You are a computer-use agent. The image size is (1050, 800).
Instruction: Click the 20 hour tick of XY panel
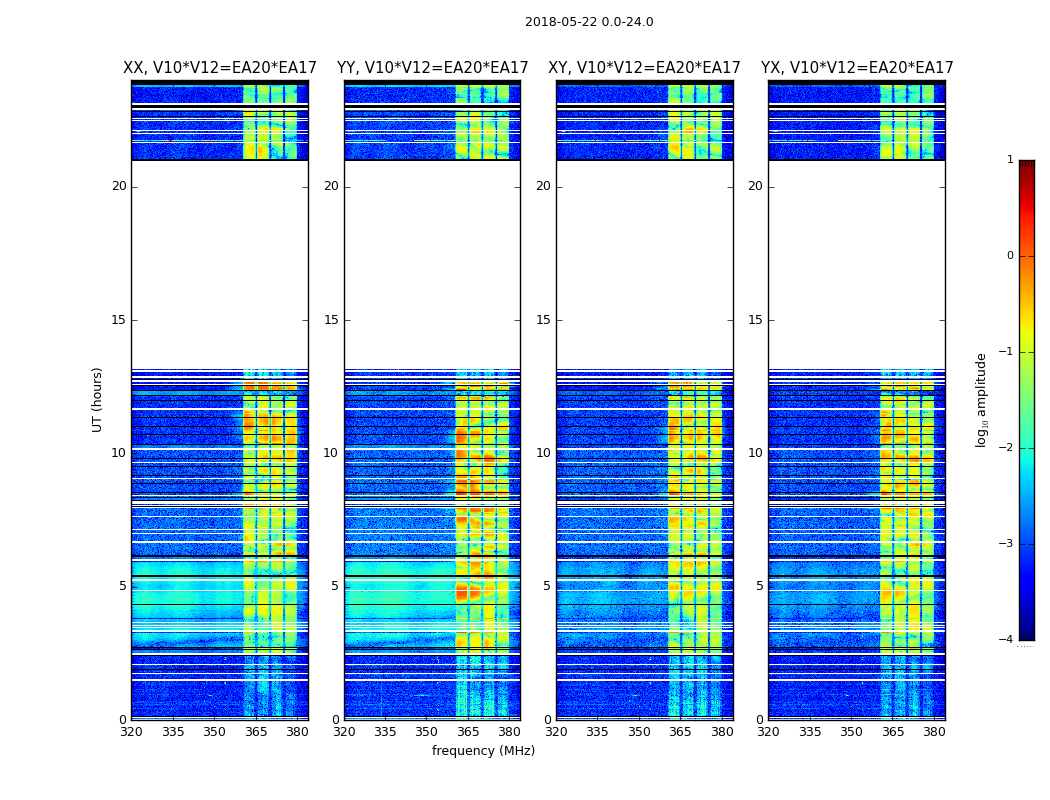click(x=543, y=185)
